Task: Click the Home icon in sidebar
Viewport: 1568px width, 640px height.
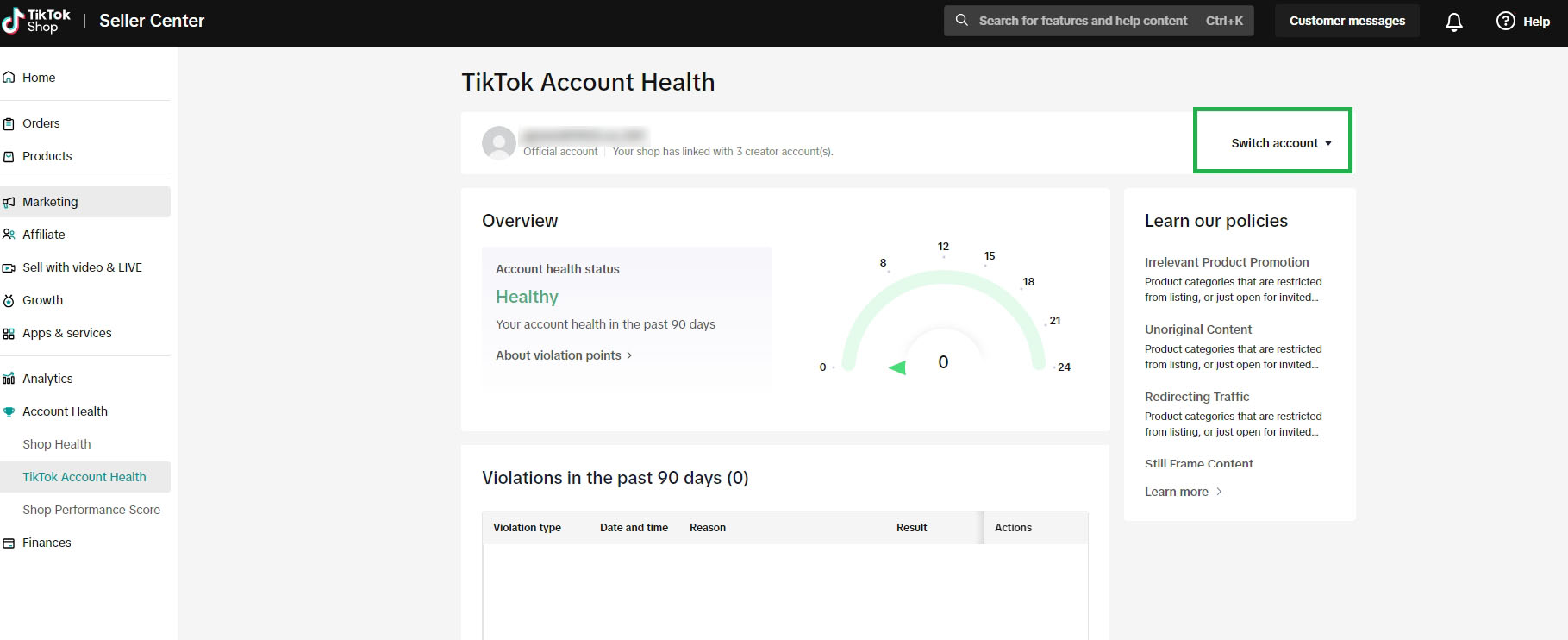Action: coord(9,78)
